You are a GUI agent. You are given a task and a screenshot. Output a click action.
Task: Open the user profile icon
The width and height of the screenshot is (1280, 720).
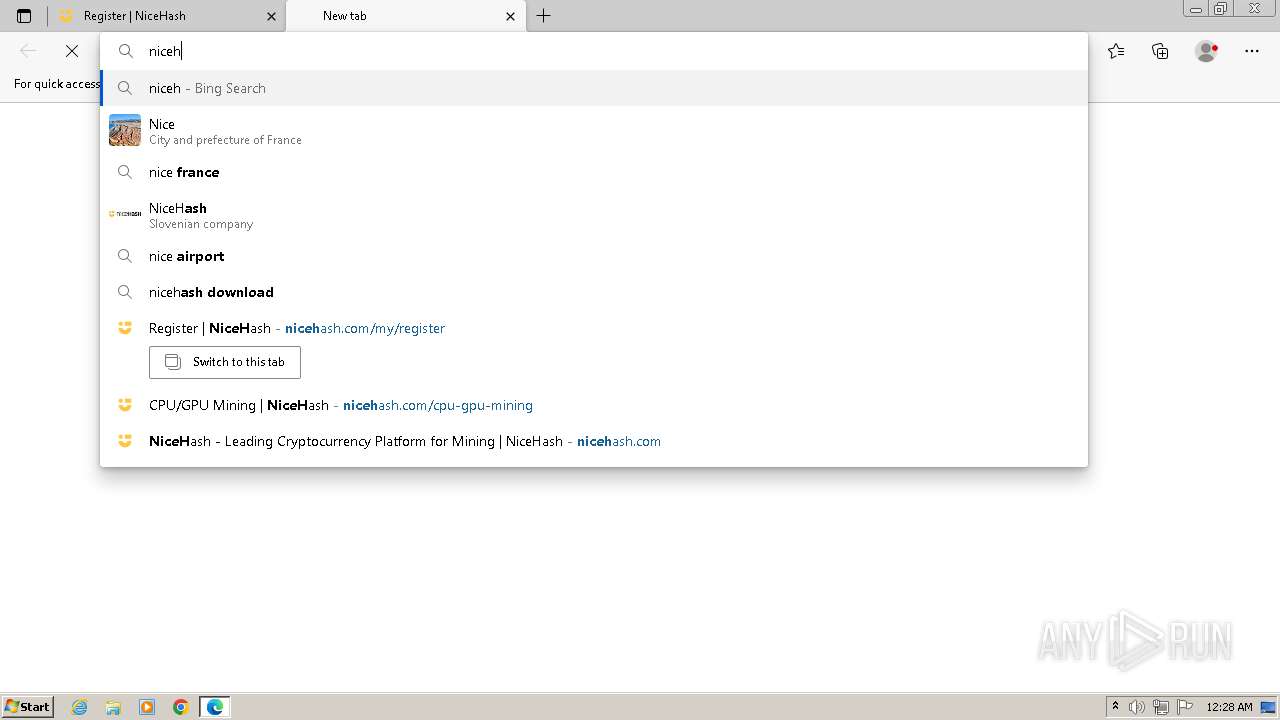tap(1207, 51)
